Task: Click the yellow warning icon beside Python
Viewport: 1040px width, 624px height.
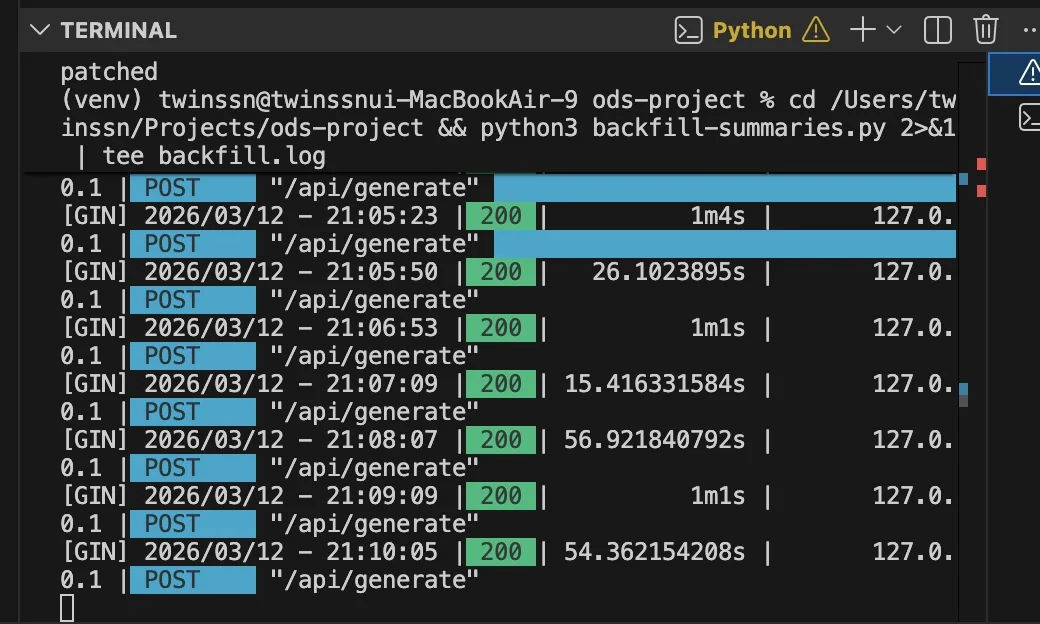Action: point(816,30)
